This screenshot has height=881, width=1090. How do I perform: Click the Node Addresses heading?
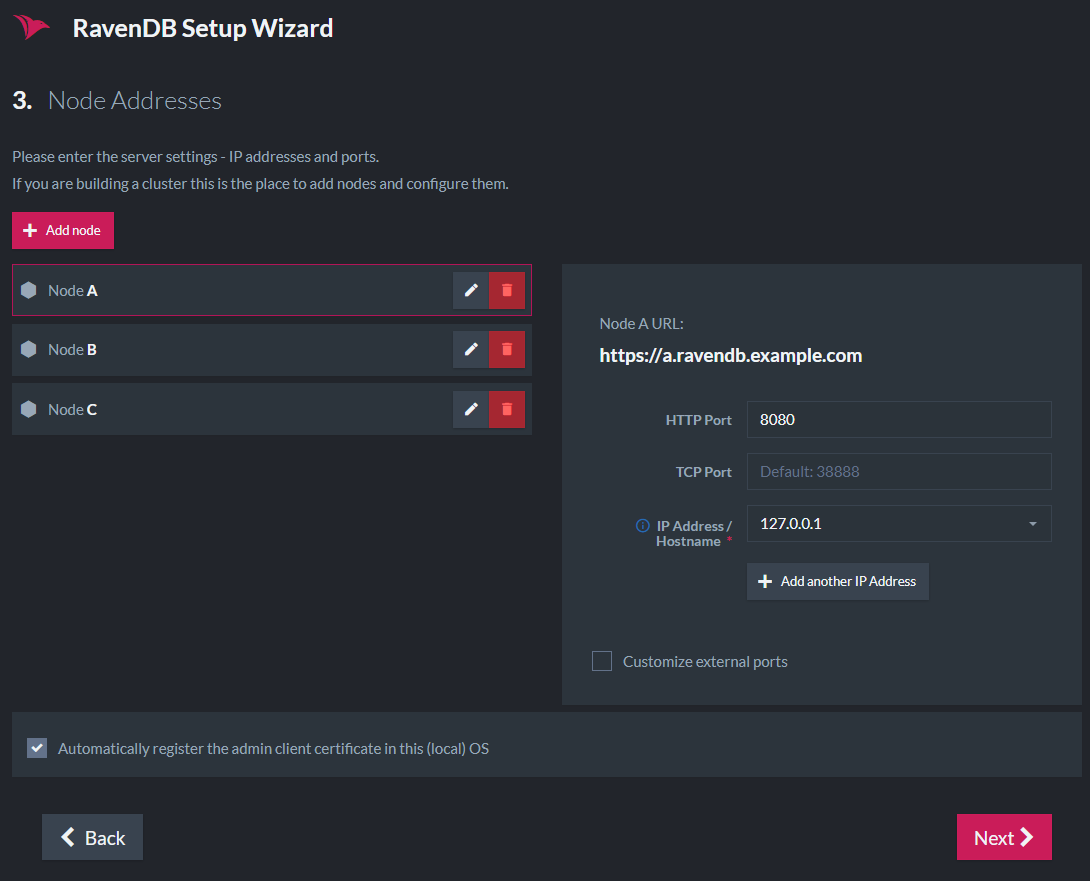[x=135, y=101]
